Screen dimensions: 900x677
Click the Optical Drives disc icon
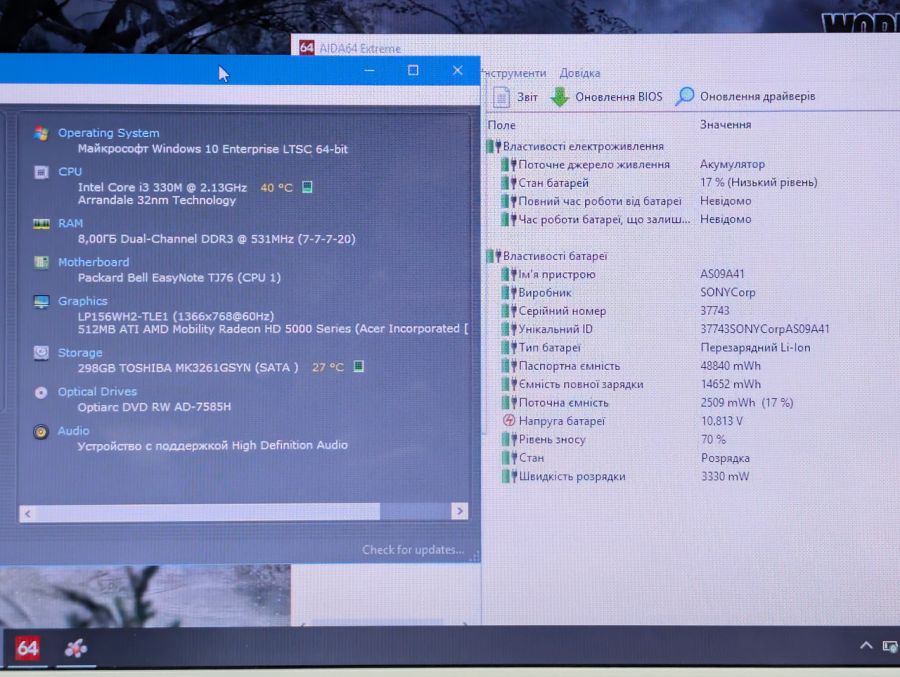[41, 392]
